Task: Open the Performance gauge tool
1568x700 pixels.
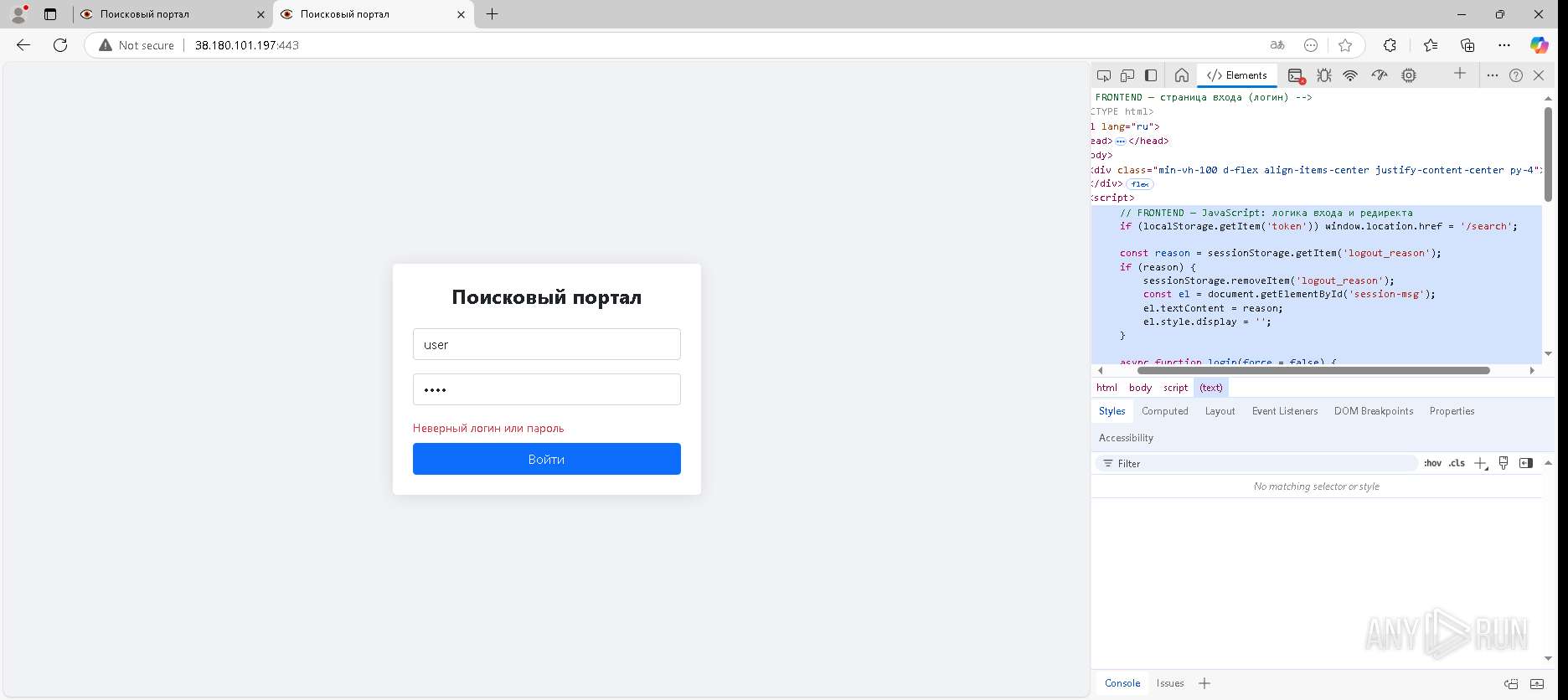Action: 1380,75
